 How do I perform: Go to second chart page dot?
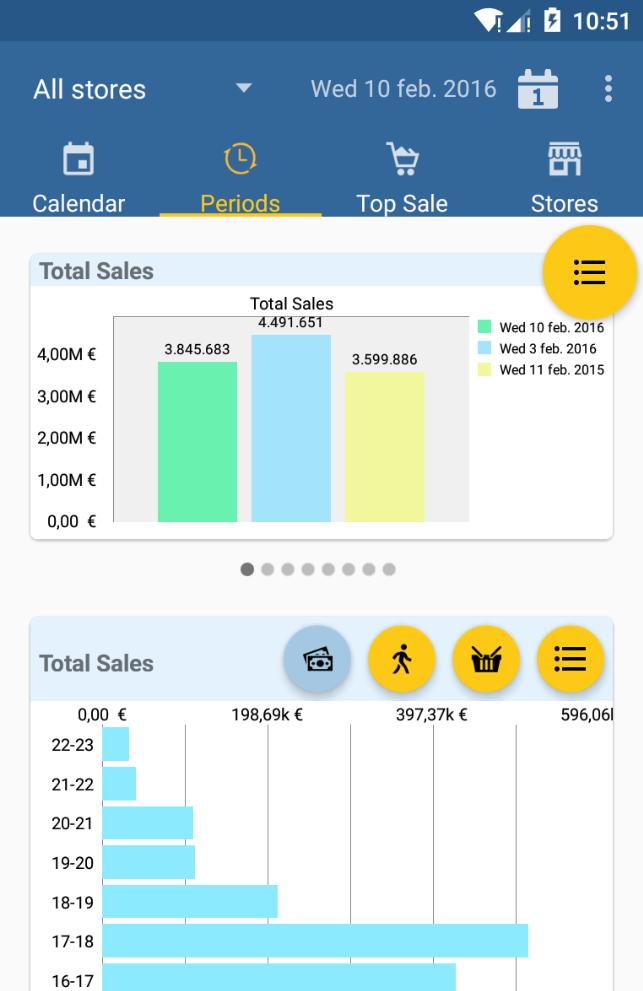pyautogui.click(x=267, y=569)
